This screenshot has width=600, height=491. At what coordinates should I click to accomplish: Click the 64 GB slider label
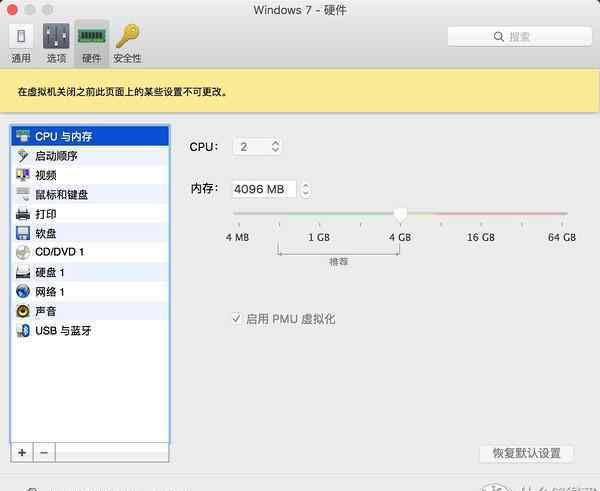(562, 237)
